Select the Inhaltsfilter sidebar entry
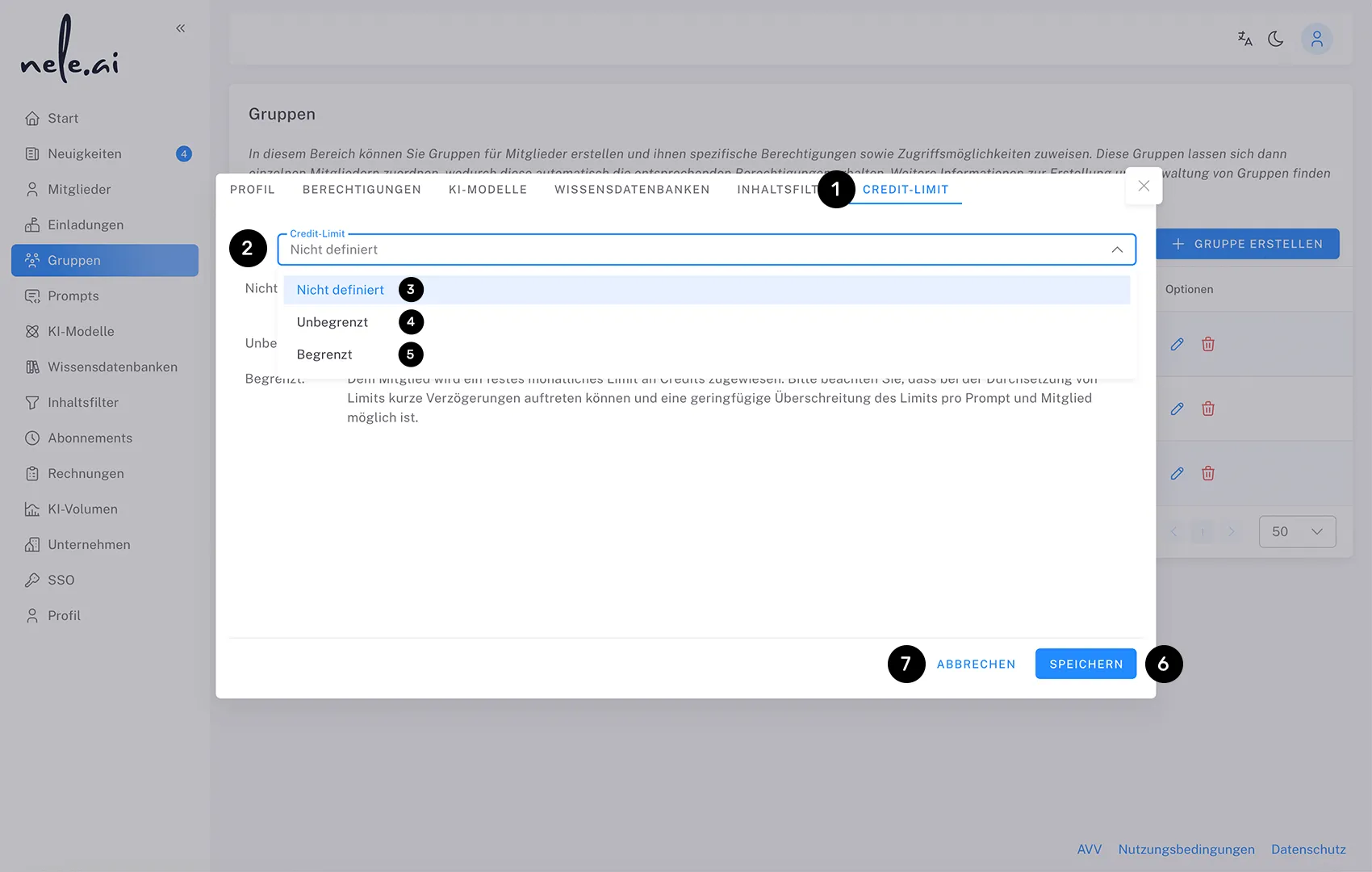Image resolution: width=1372 pixels, height=872 pixels. [x=81, y=402]
